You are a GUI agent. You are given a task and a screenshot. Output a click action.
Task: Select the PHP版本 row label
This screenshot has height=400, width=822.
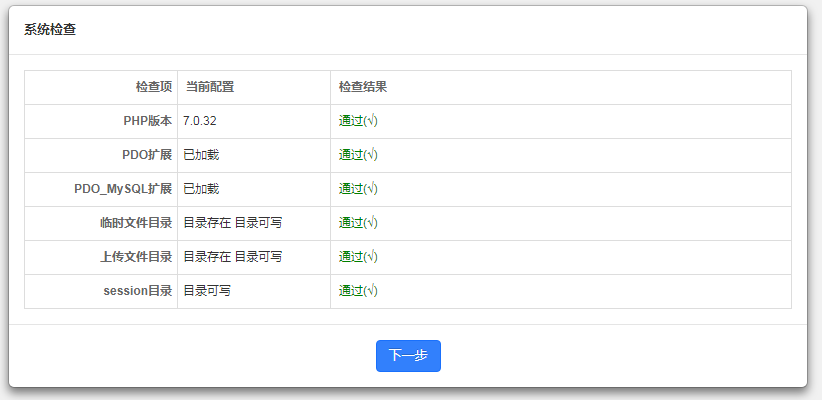tap(148, 121)
